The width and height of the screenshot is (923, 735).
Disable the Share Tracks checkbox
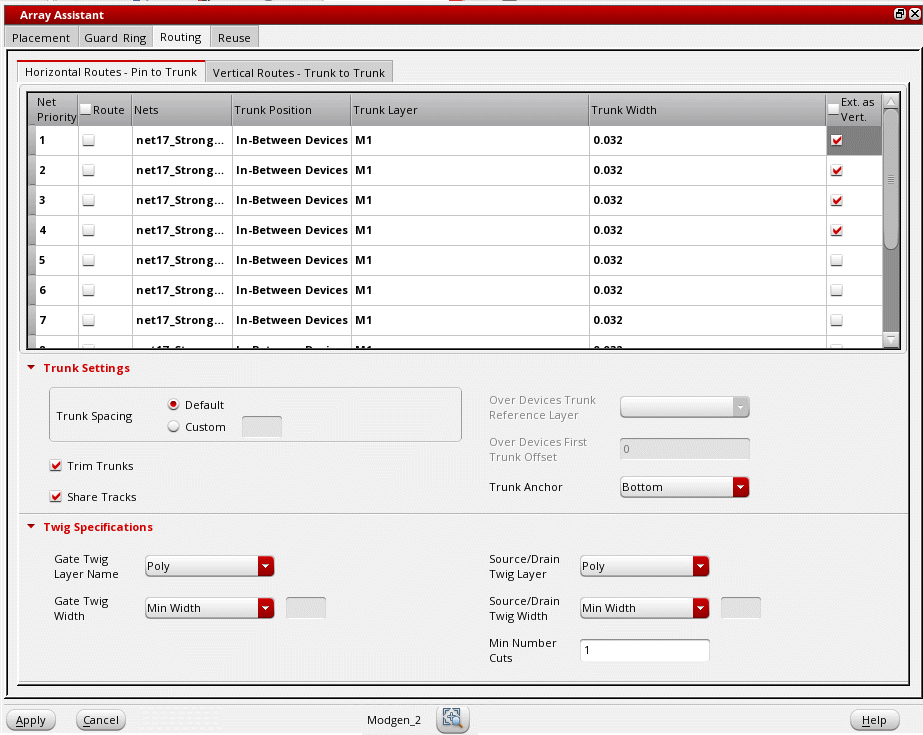point(56,497)
